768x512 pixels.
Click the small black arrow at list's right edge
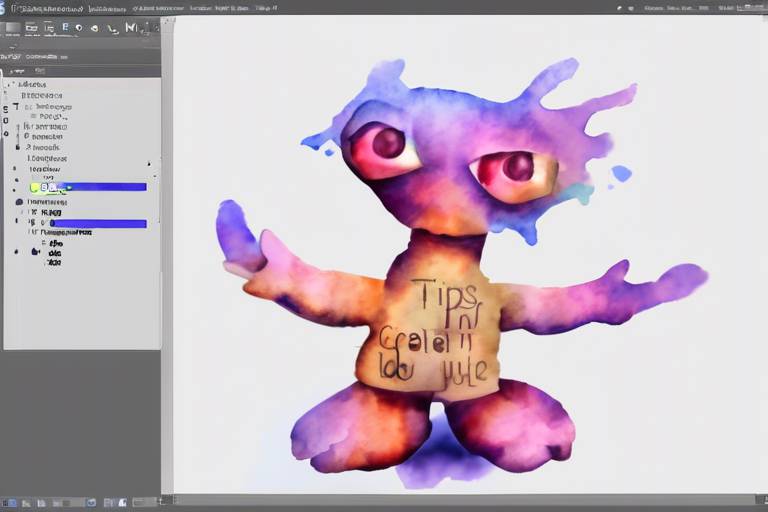pyautogui.click(x=149, y=164)
